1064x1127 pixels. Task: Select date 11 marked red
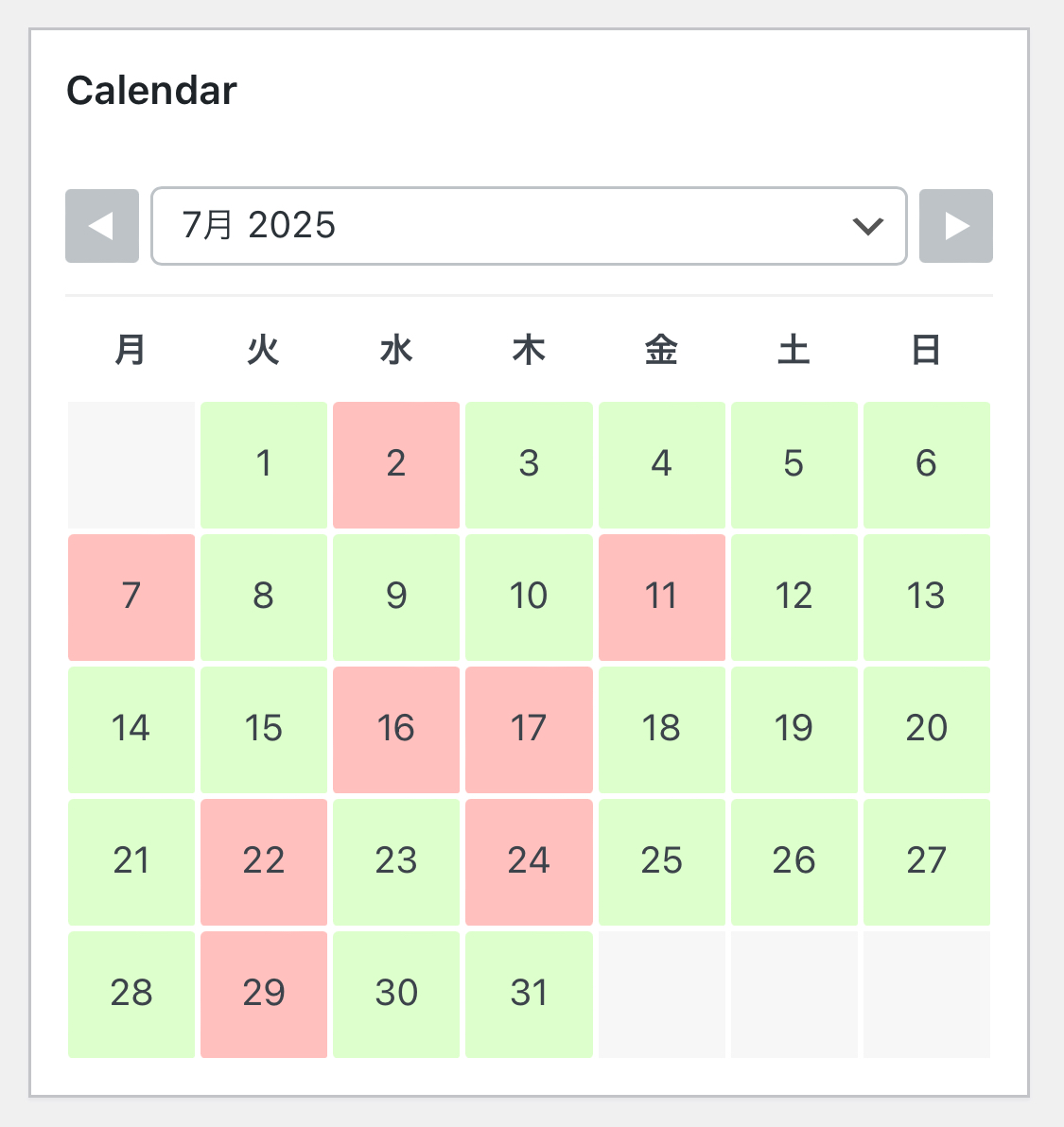click(x=661, y=598)
